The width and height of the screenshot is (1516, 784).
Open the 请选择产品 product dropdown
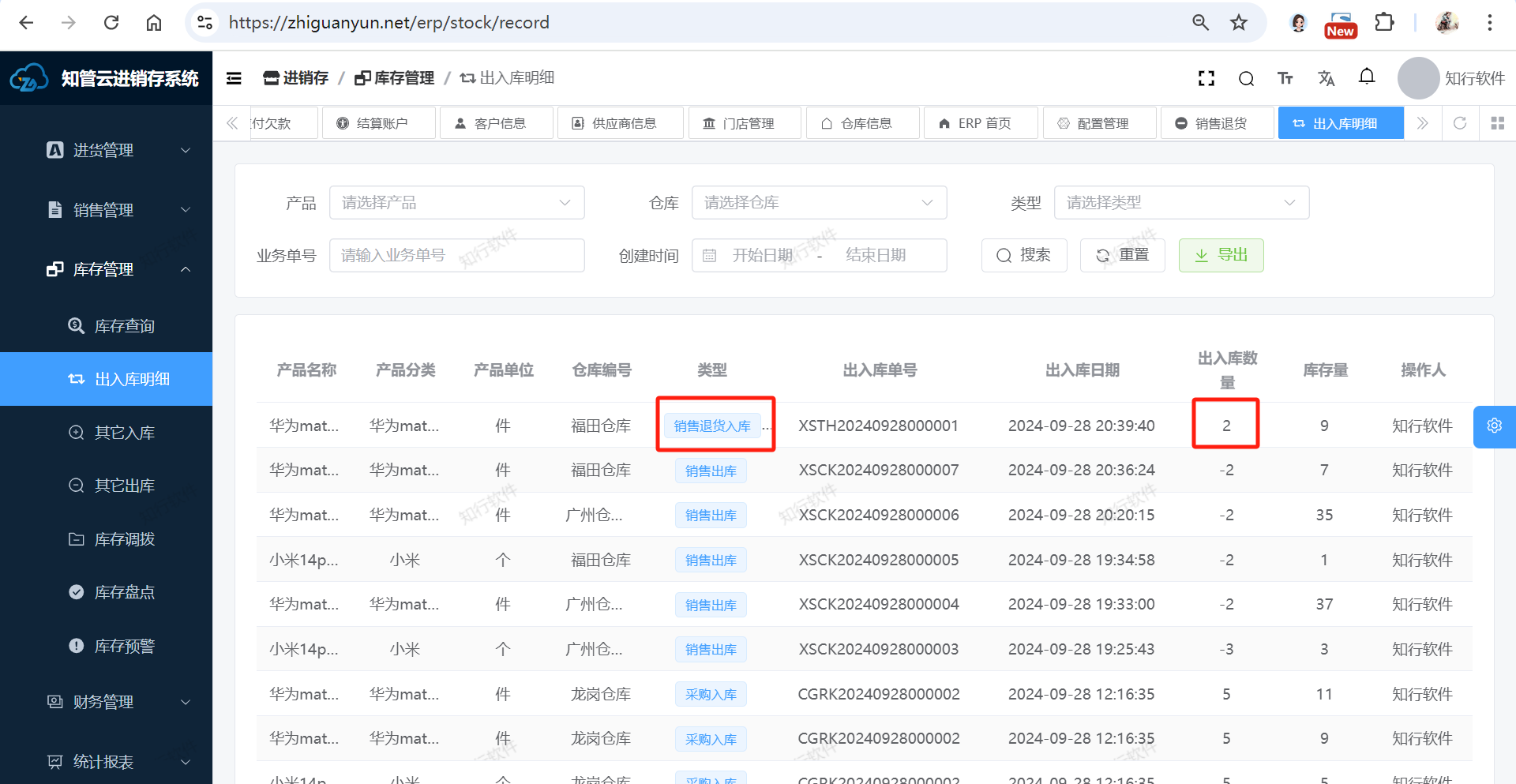coord(456,203)
